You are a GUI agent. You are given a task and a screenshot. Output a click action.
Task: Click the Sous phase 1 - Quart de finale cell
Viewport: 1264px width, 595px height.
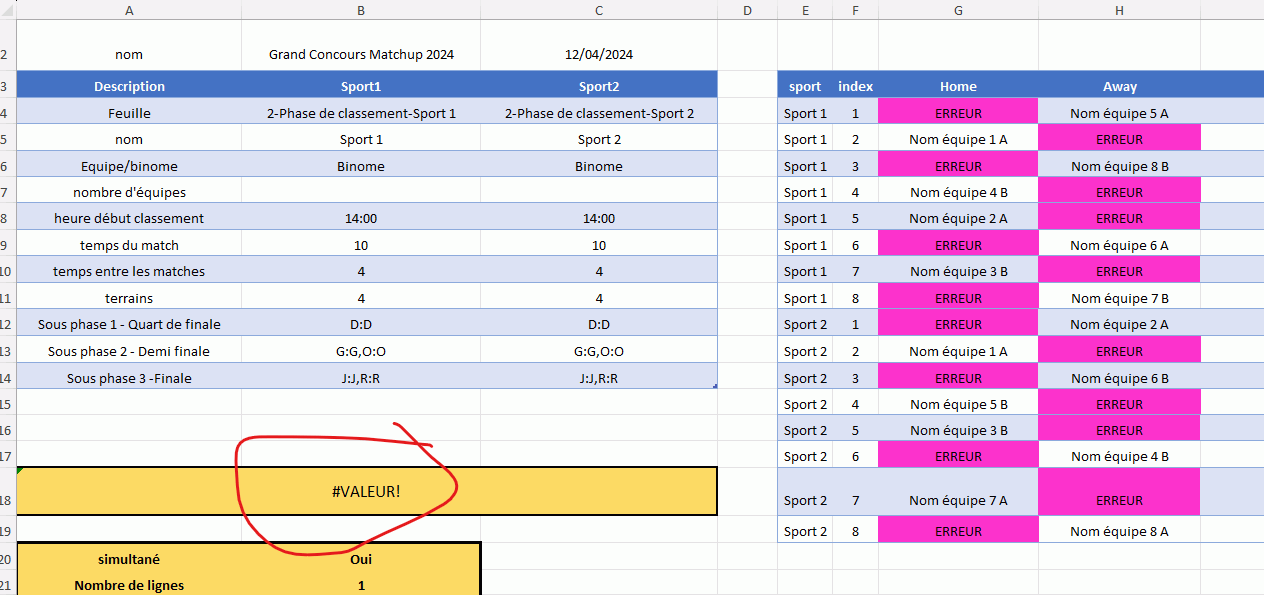pyautogui.click(x=129, y=324)
